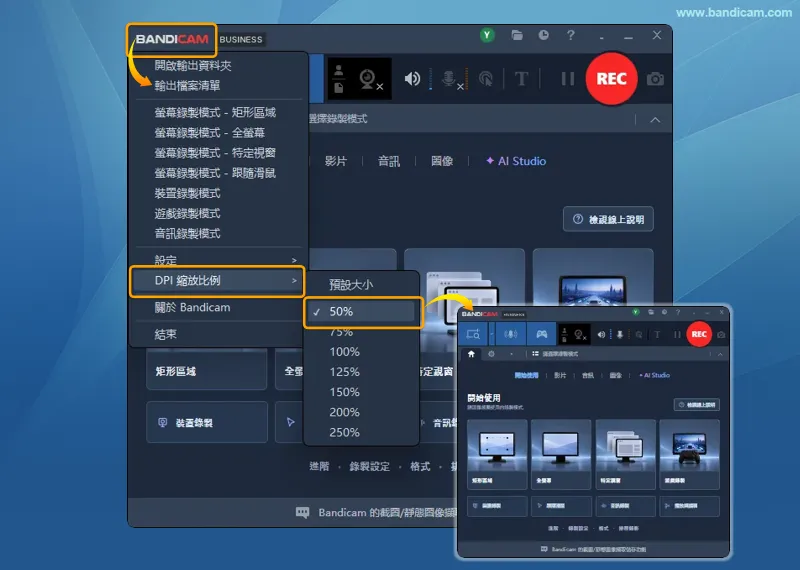Choose 螢幕錄製模式 - 特定視窗 from menu
The width and height of the screenshot is (800, 570).
coord(215,153)
